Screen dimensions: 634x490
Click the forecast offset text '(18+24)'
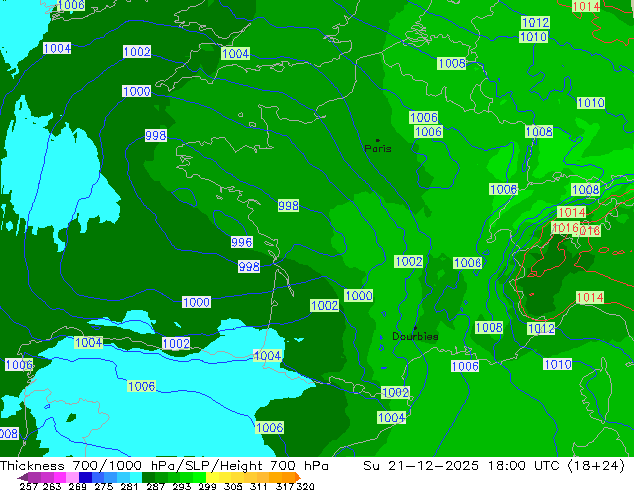[x=596, y=466]
